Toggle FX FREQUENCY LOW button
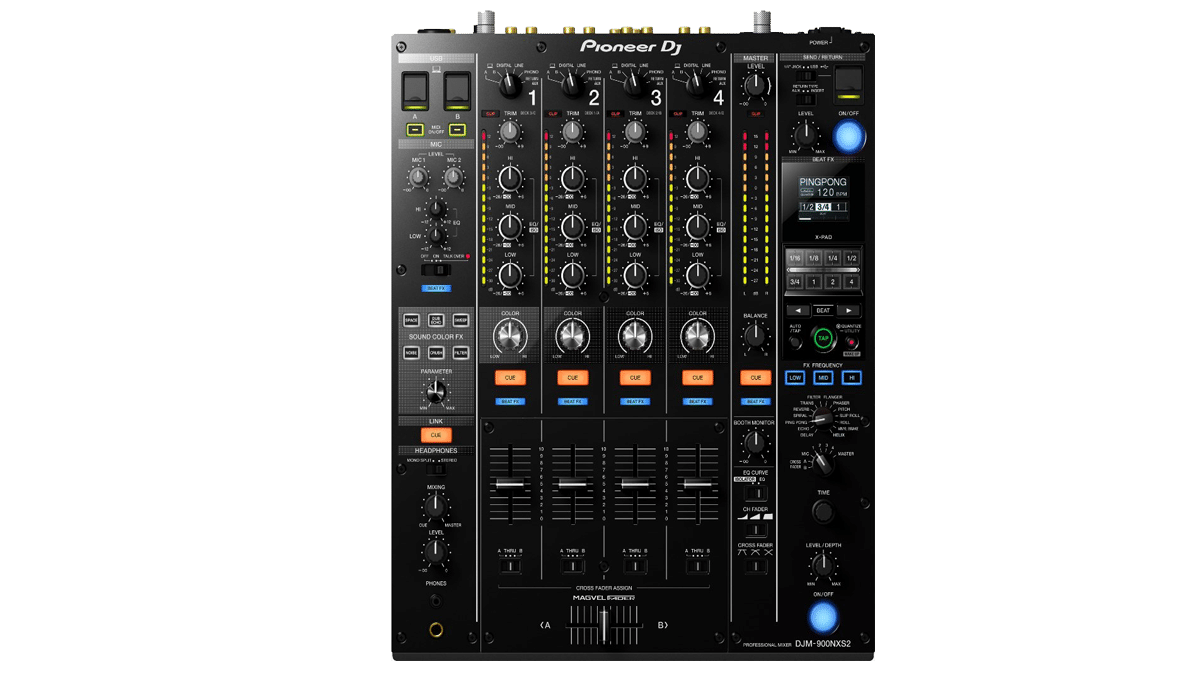The width and height of the screenshot is (1200, 675). [795, 378]
